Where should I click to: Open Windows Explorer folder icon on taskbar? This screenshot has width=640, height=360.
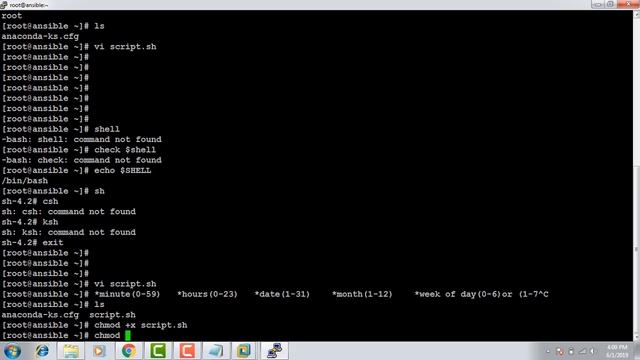71,351
